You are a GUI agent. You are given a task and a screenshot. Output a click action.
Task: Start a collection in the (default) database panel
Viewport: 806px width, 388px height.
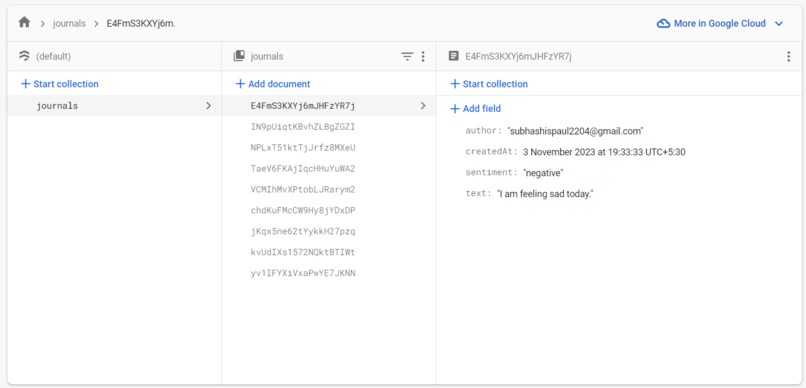click(x=59, y=84)
